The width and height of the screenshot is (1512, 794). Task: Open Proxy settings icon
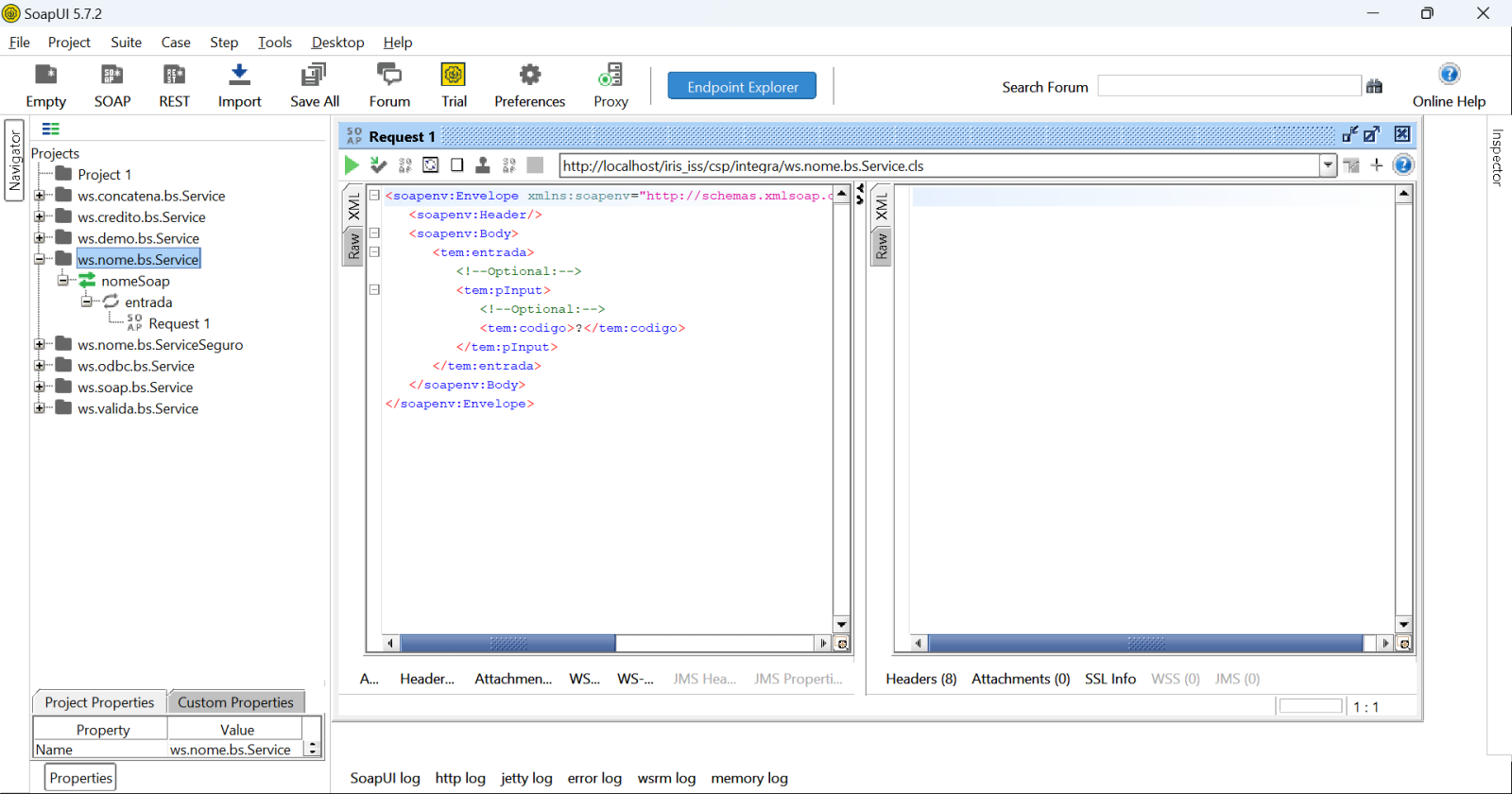(610, 76)
